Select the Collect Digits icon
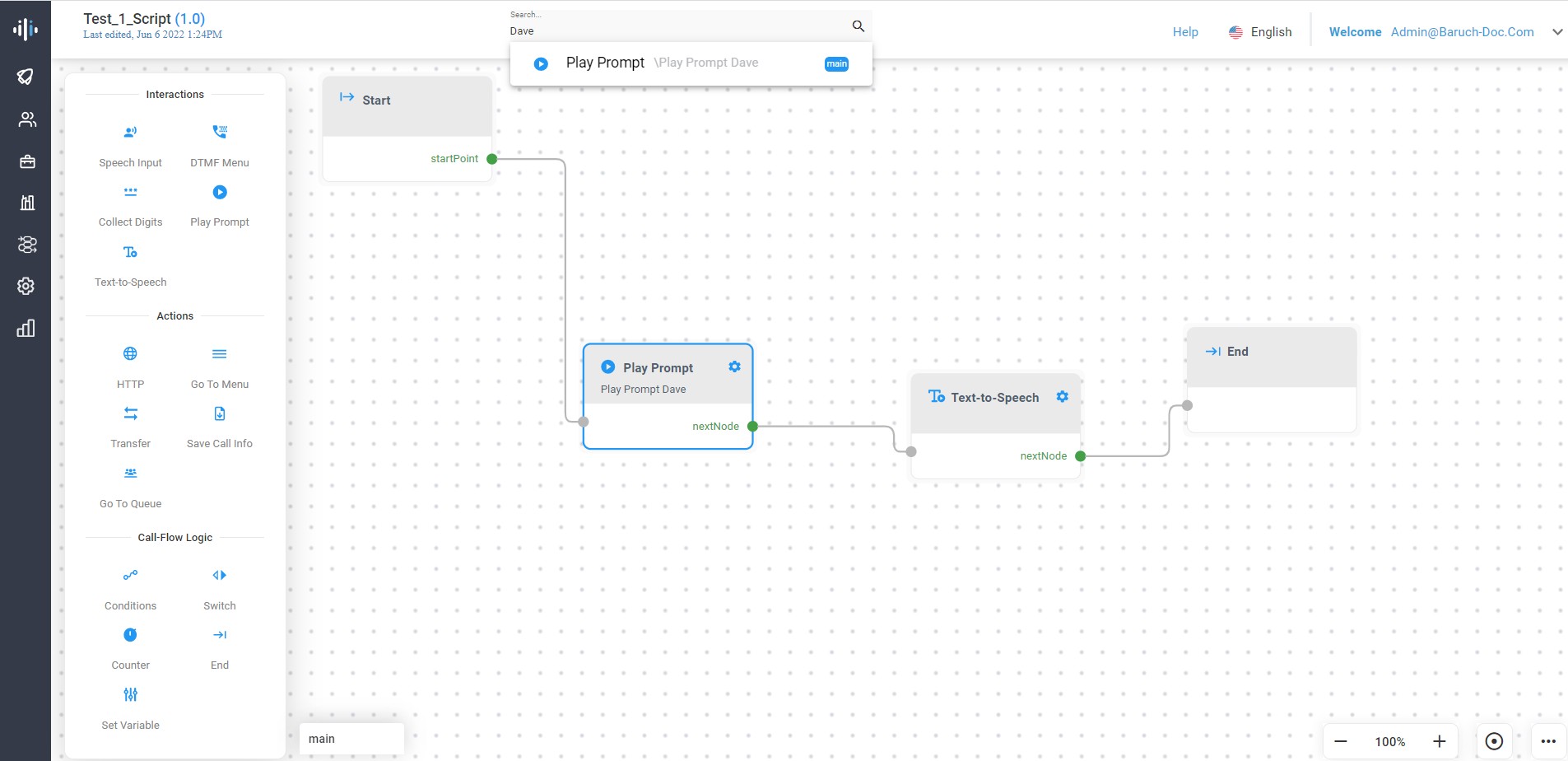The image size is (1568, 761). (130, 192)
